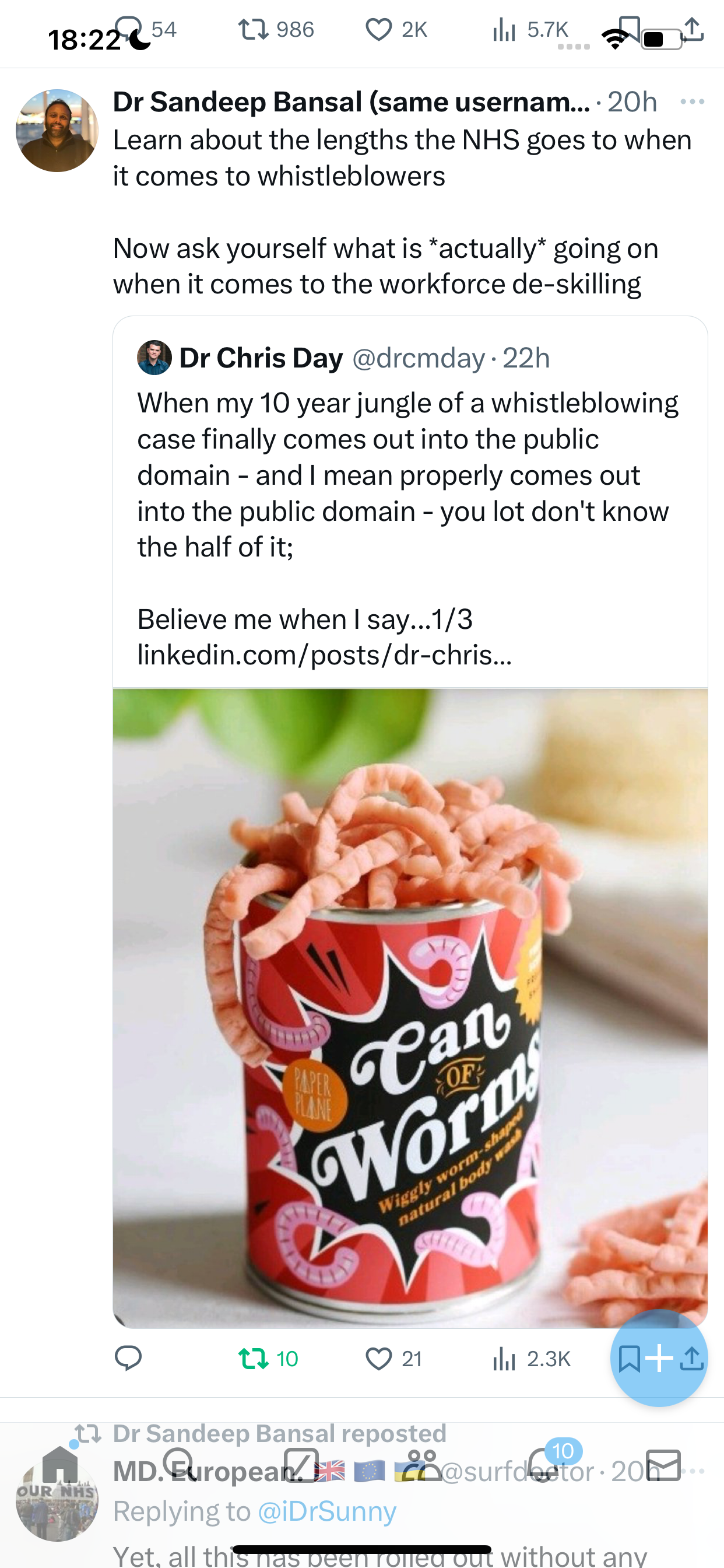The image size is (724, 1568).
Task: Open the Search tab
Action: coord(179,1464)
